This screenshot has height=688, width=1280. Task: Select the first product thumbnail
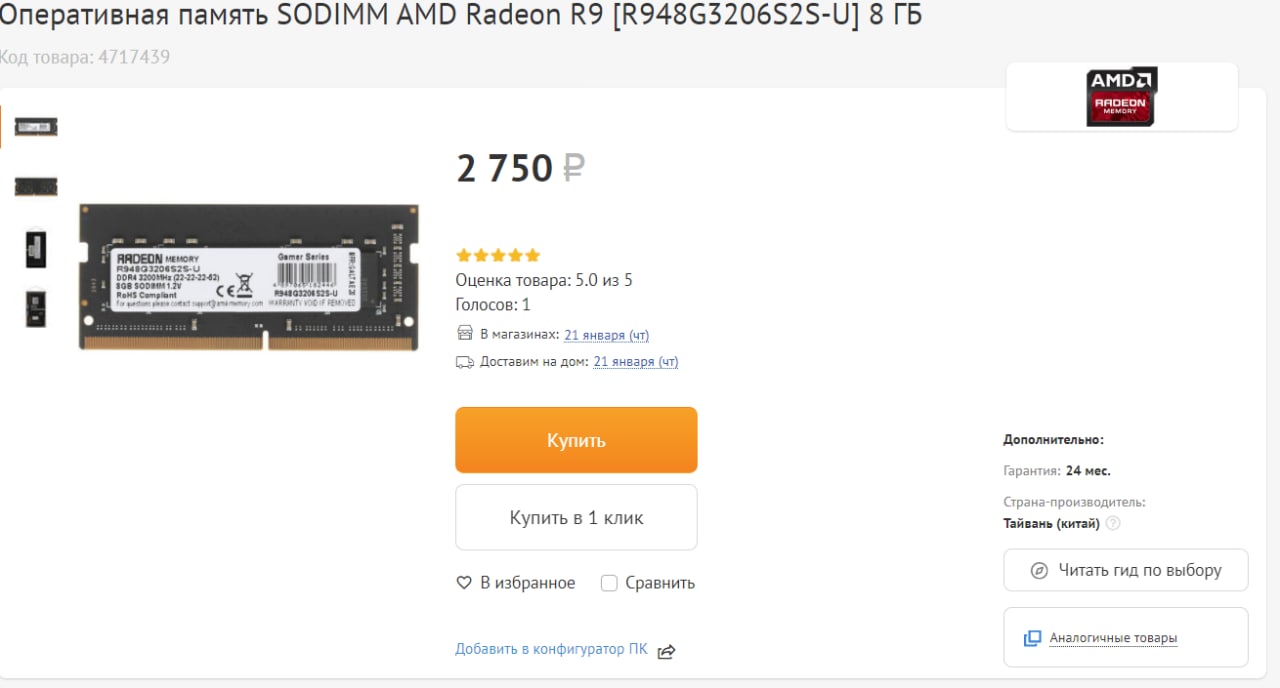(36, 127)
